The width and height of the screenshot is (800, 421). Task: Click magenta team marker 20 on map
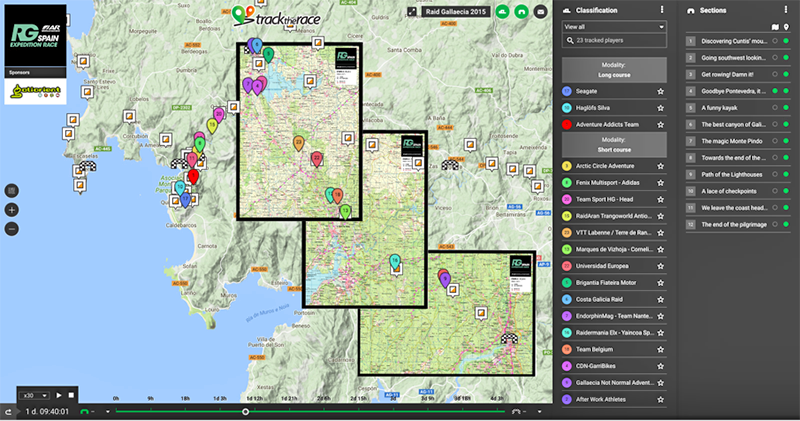point(219,115)
